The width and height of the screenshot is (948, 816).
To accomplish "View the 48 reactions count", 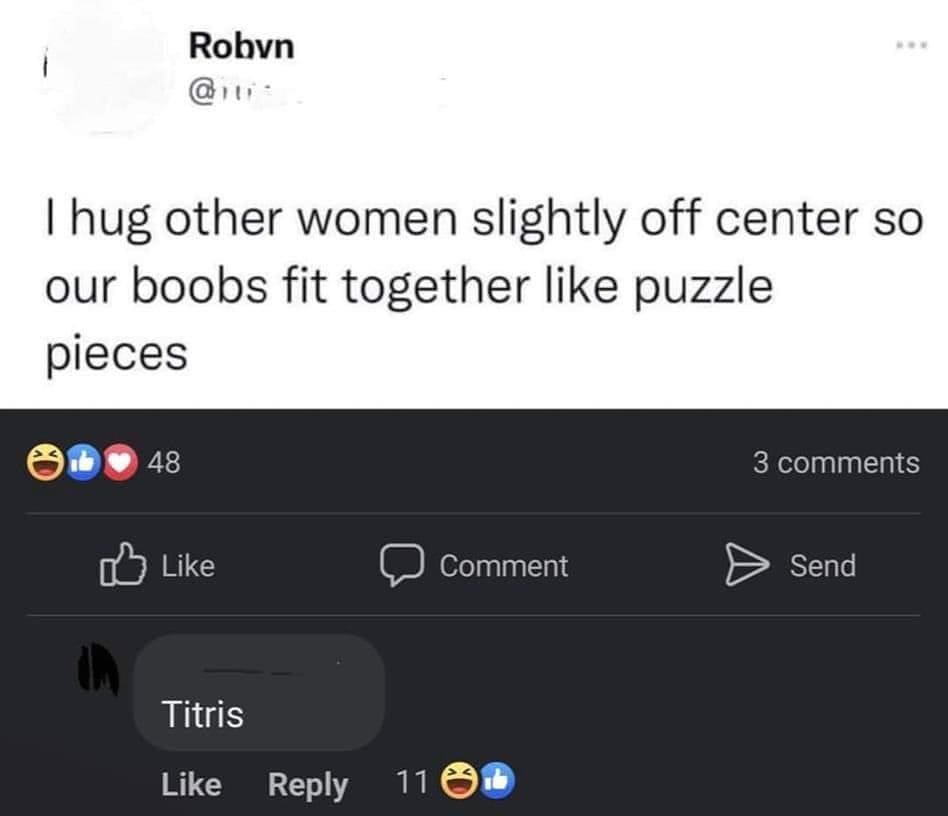I will pos(164,463).
